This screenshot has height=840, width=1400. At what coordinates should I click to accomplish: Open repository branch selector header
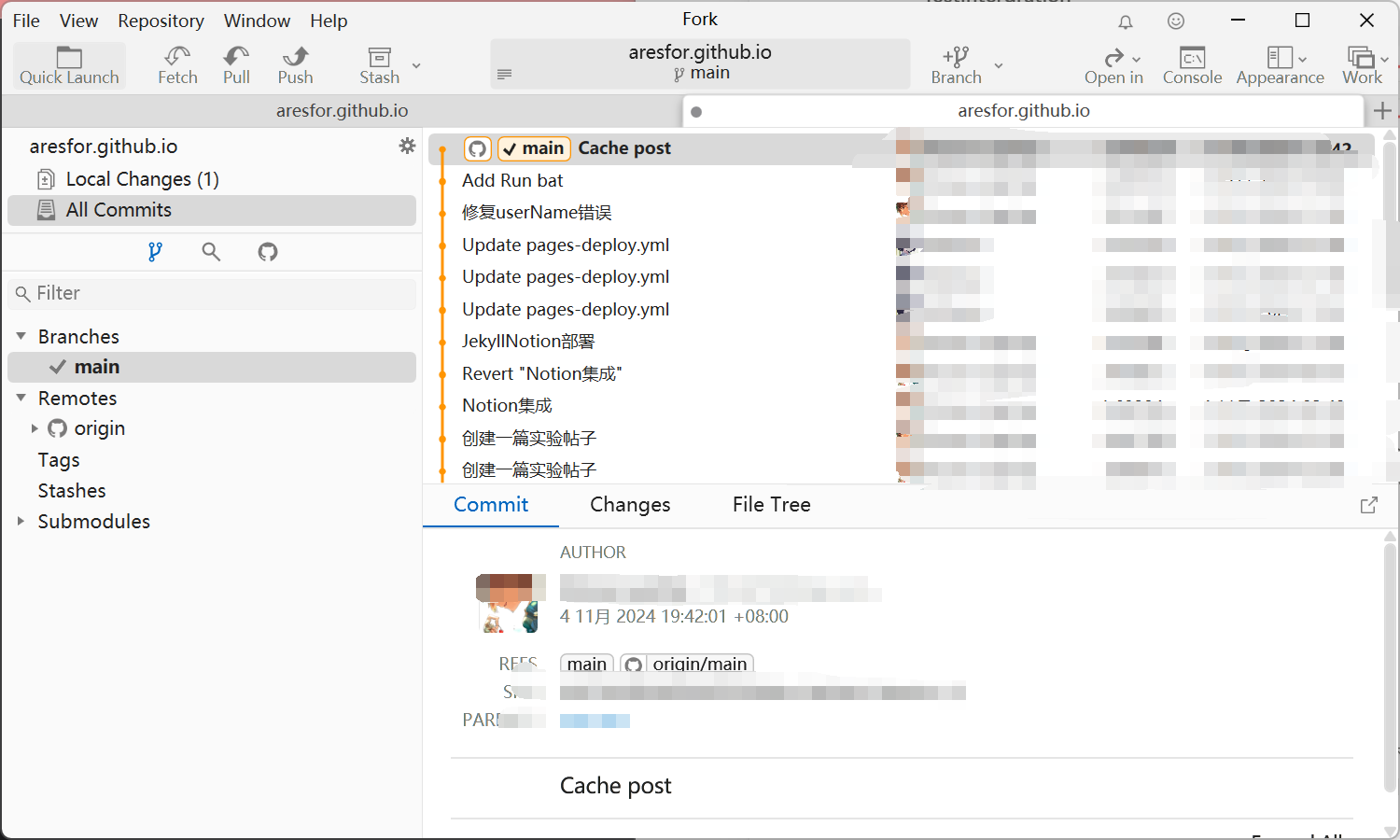point(700,63)
